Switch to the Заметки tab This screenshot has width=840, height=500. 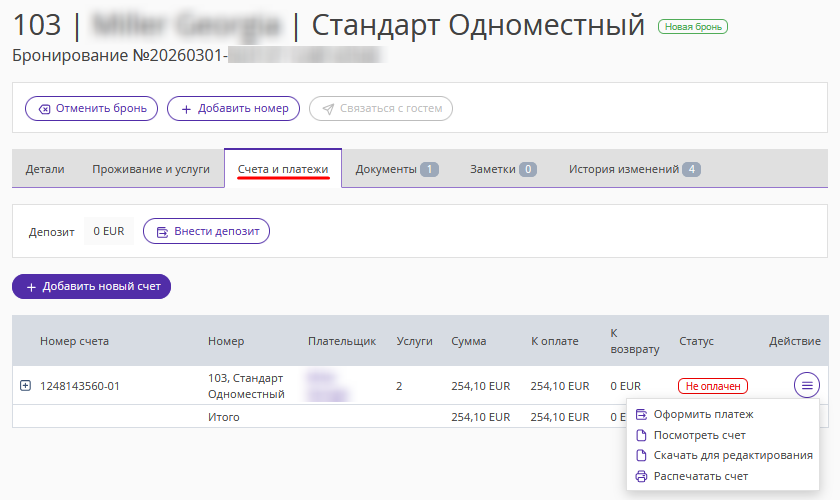(503, 169)
